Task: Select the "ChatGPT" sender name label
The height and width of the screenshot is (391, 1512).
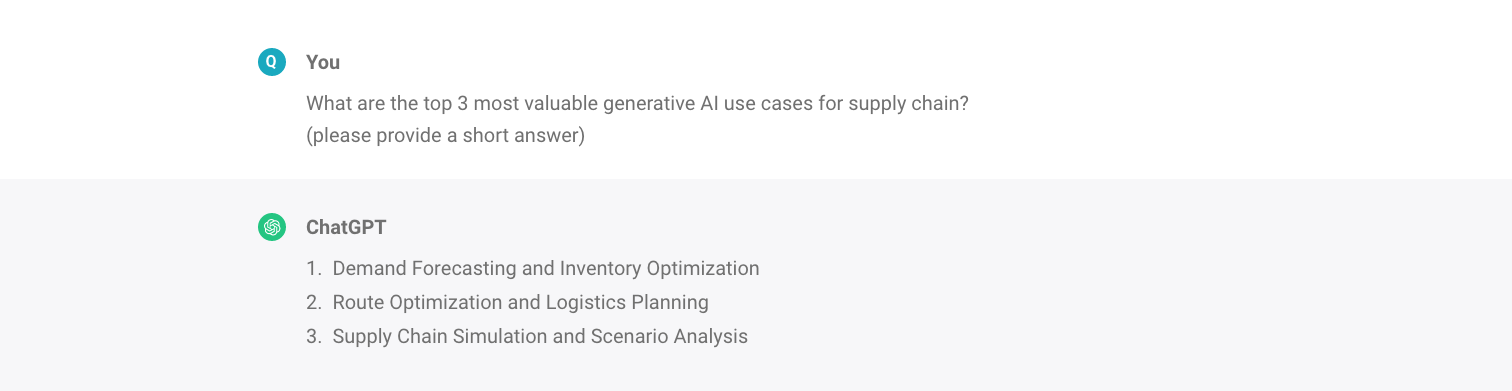Action: click(x=346, y=227)
